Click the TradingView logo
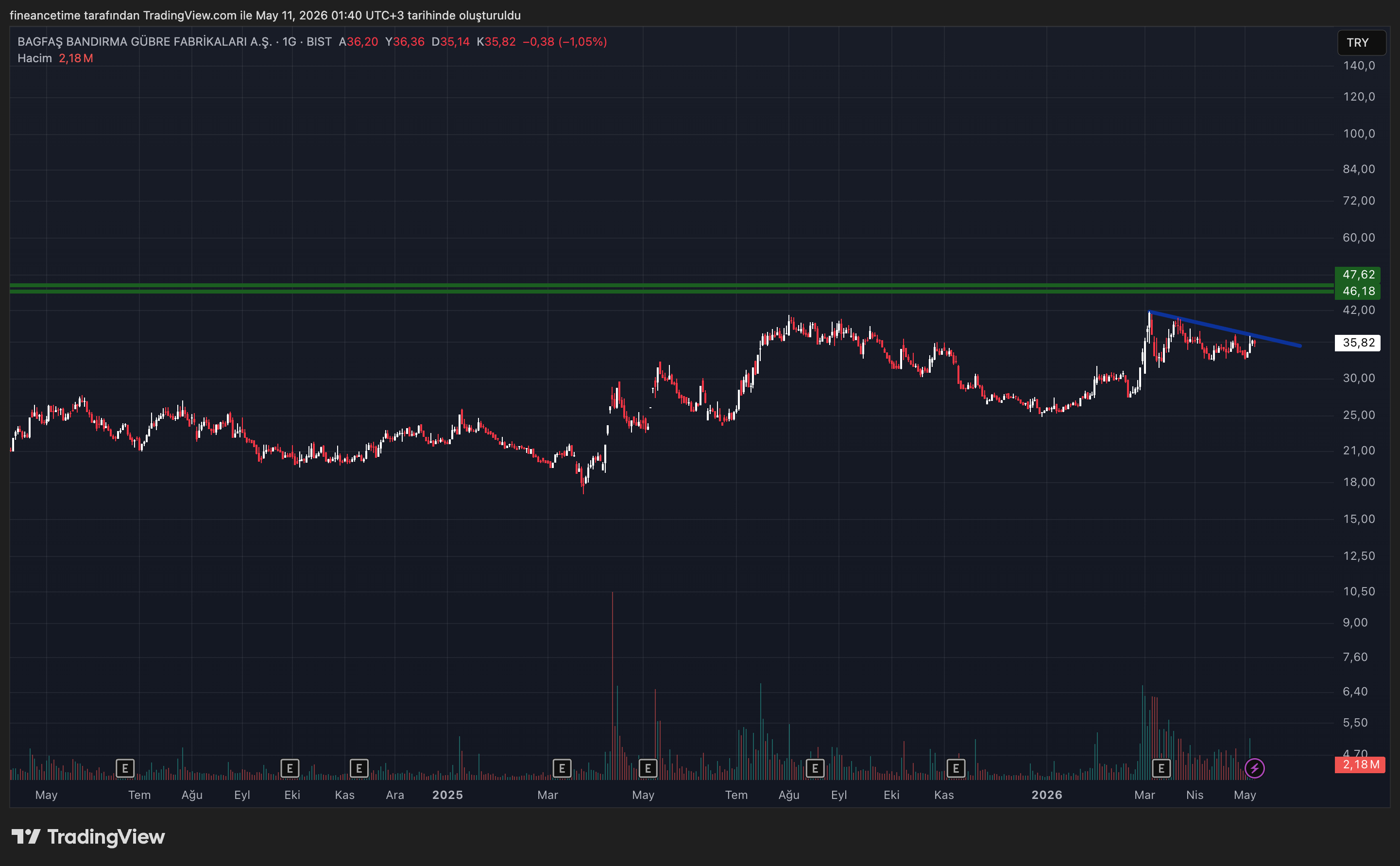Image resolution: width=1400 pixels, height=866 pixels. click(88, 837)
